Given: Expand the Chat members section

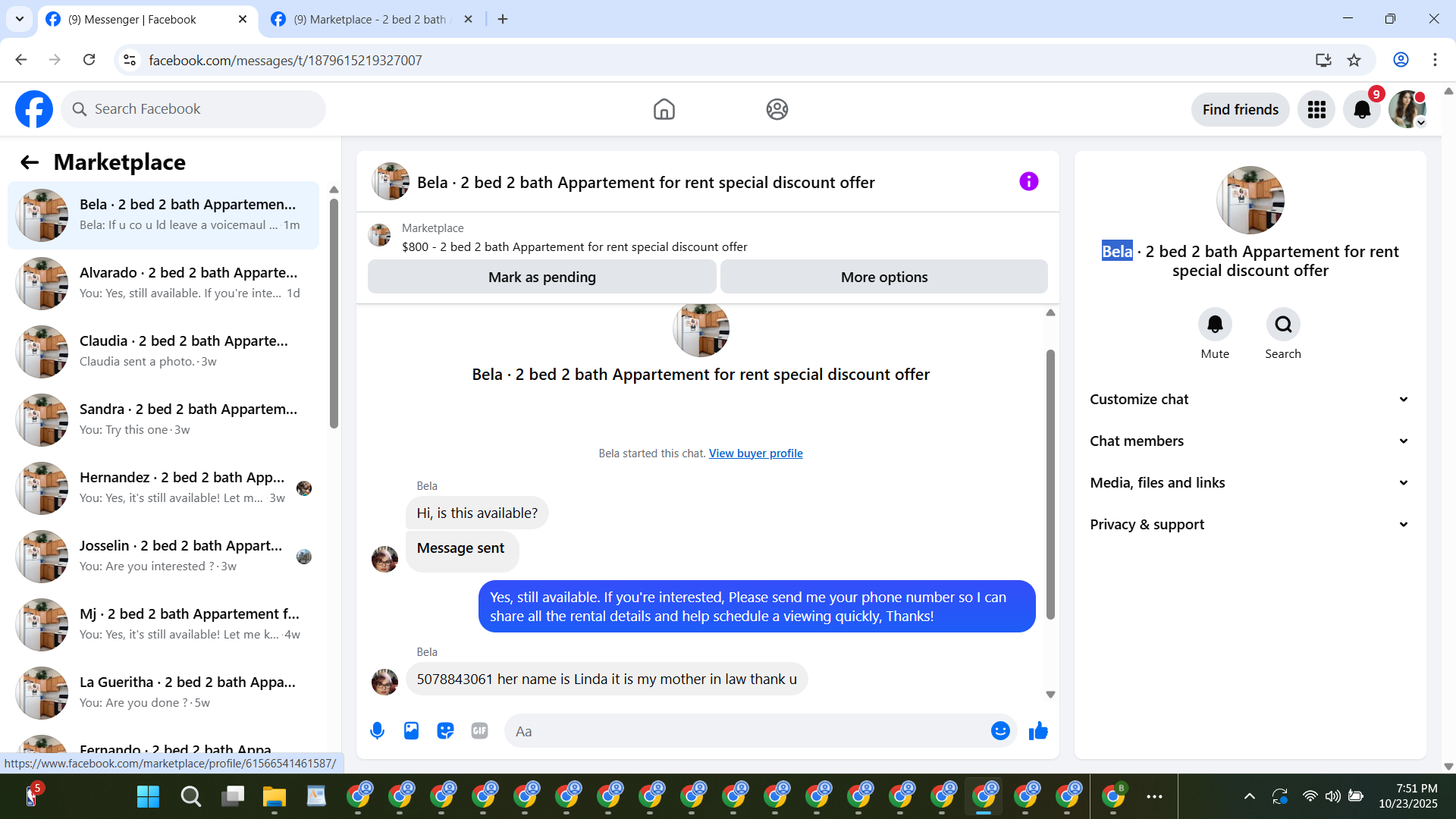Looking at the screenshot, I should [x=1250, y=441].
